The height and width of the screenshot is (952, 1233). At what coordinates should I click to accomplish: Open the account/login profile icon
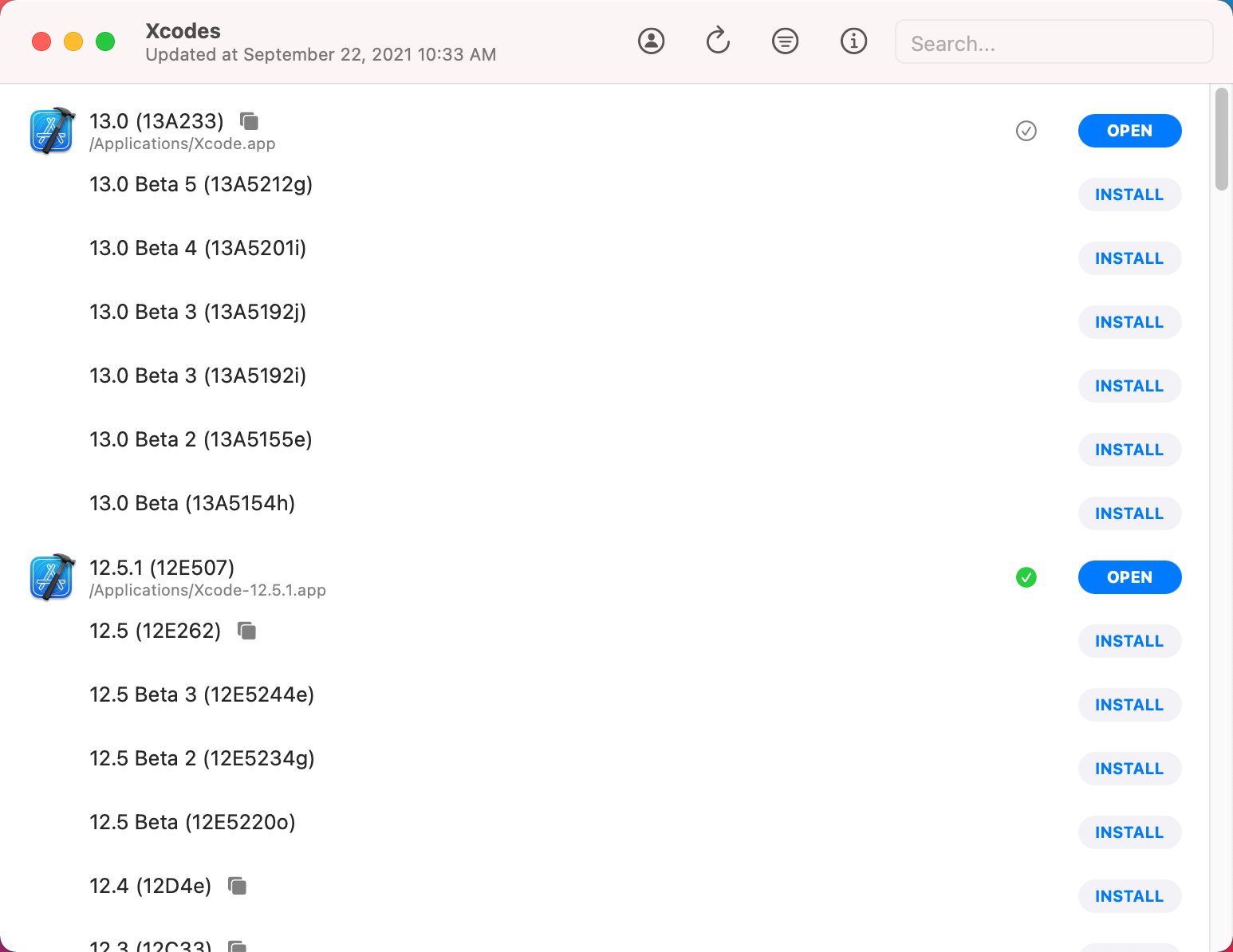tap(651, 41)
